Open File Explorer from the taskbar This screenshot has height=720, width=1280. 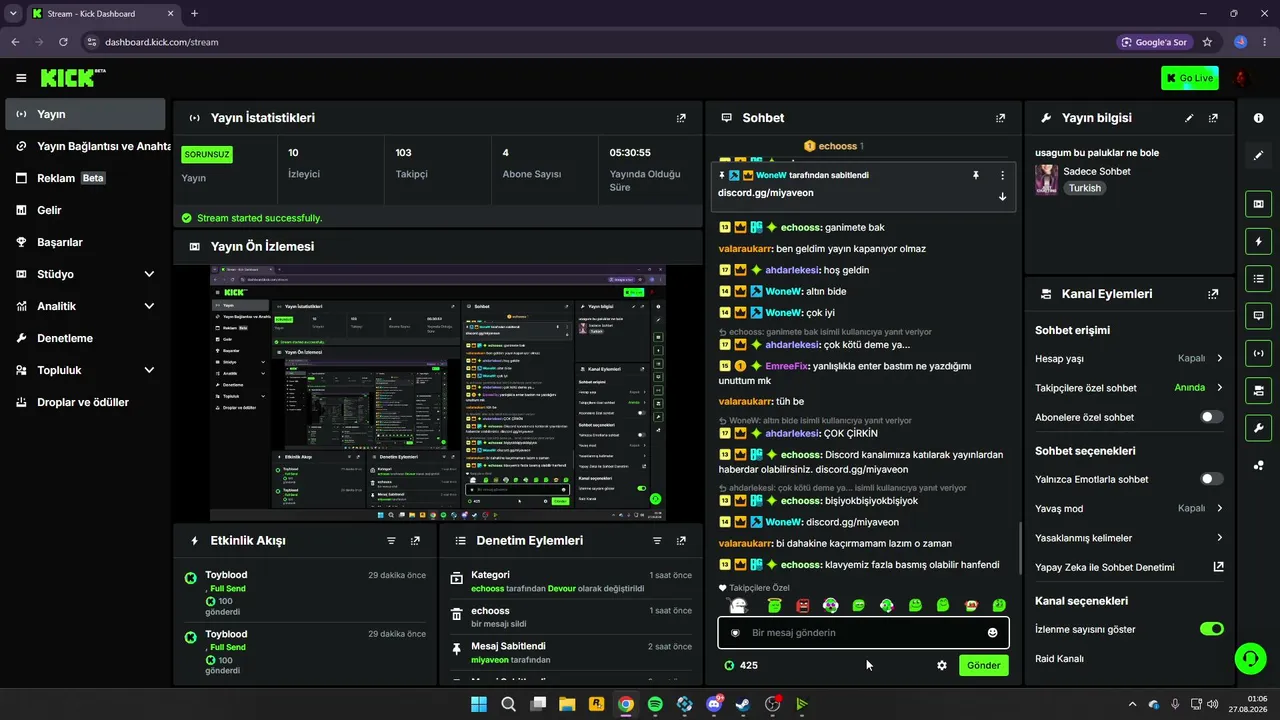point(567,704)
